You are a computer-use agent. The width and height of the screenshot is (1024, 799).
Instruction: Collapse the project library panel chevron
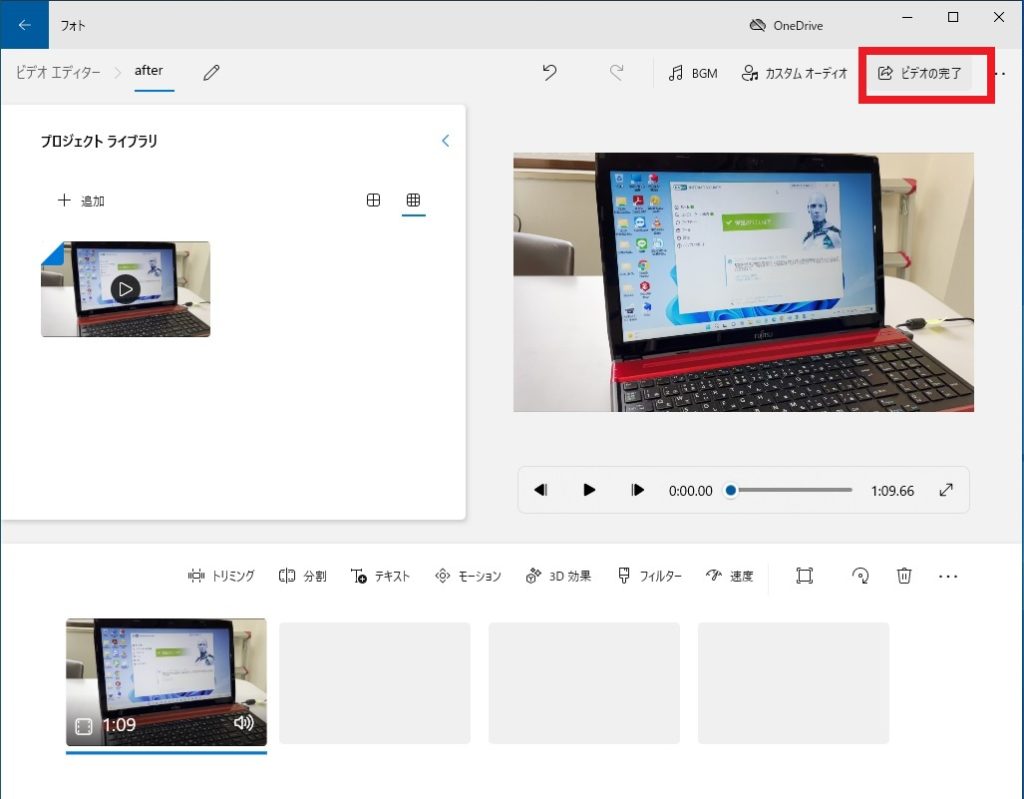click(445, 141)
